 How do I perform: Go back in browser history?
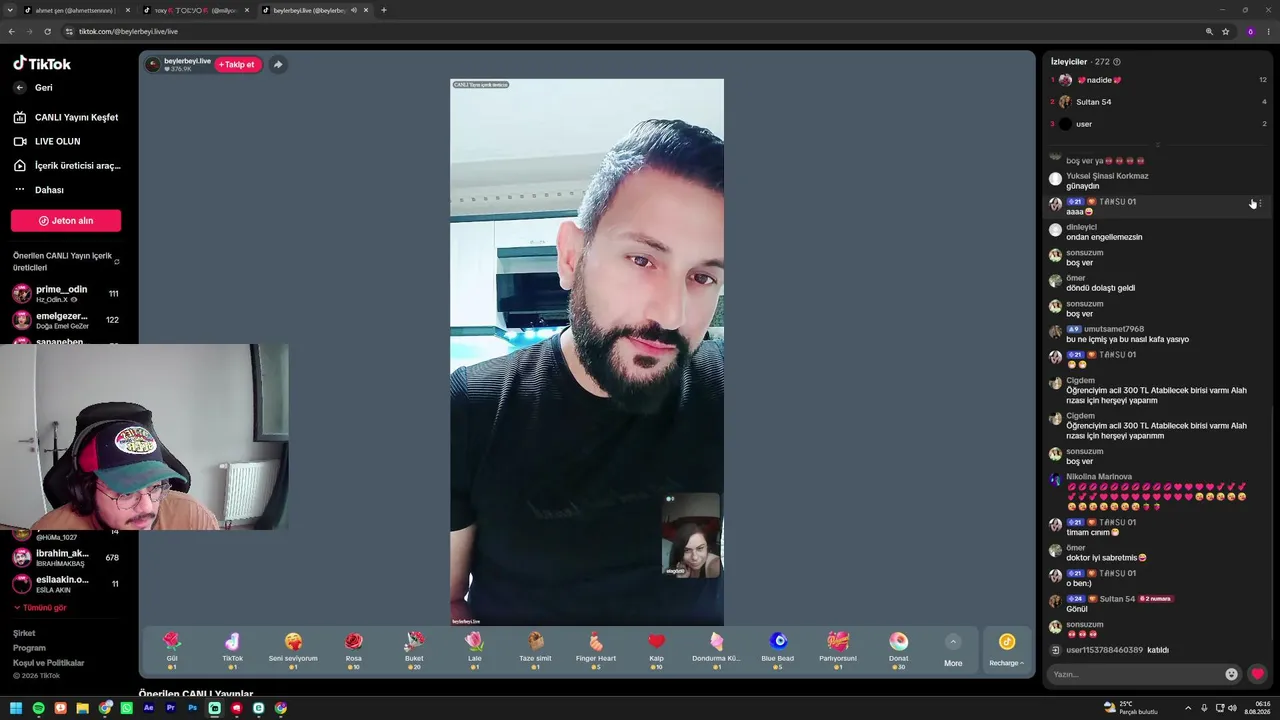12,31
